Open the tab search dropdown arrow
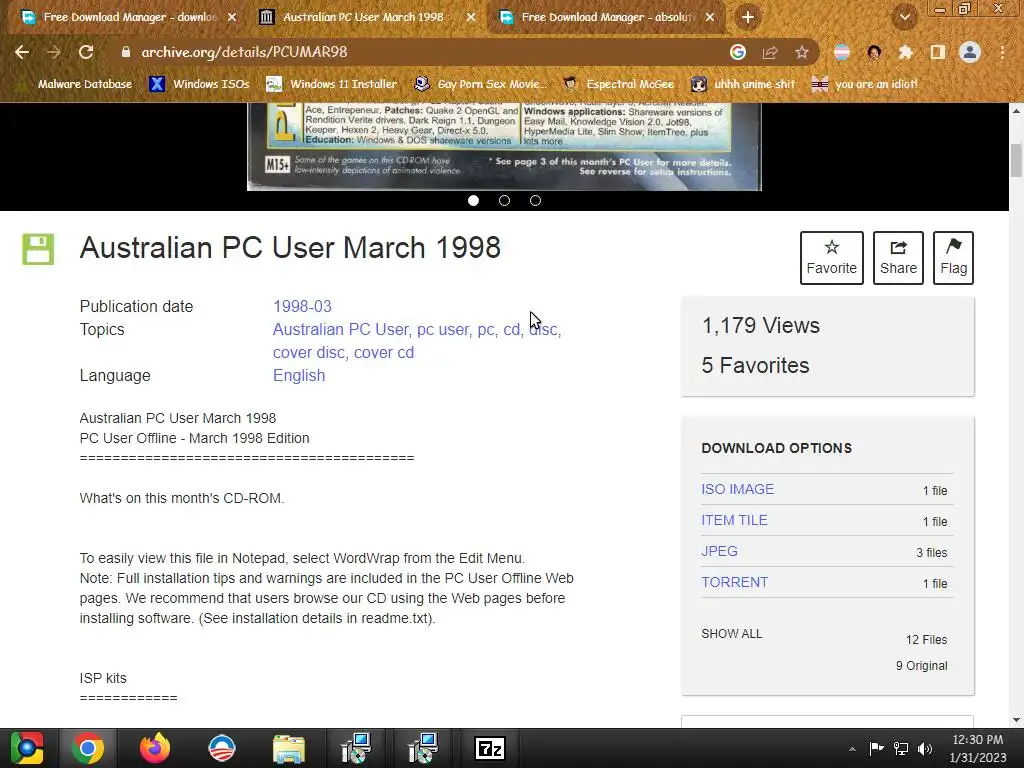Viewport: 1024px width, 768px height. (905, 18)
